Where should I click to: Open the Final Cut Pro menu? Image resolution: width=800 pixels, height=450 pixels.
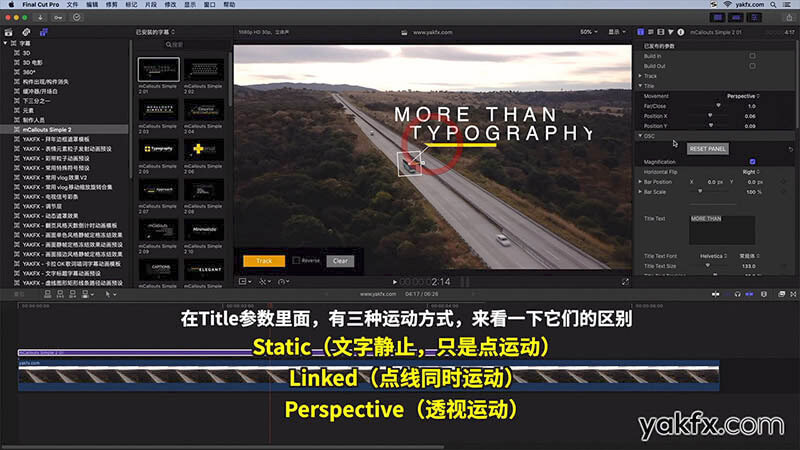coord(41,5)
